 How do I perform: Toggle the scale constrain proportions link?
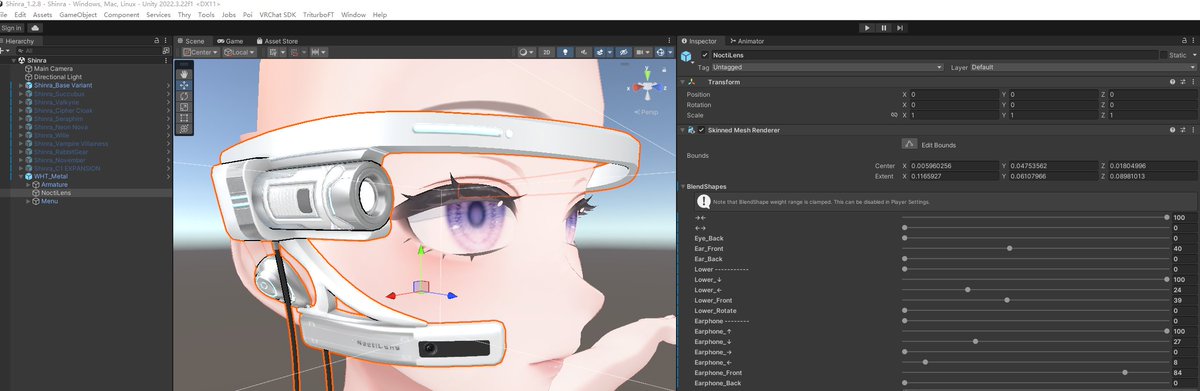click(x=894, y=115)
